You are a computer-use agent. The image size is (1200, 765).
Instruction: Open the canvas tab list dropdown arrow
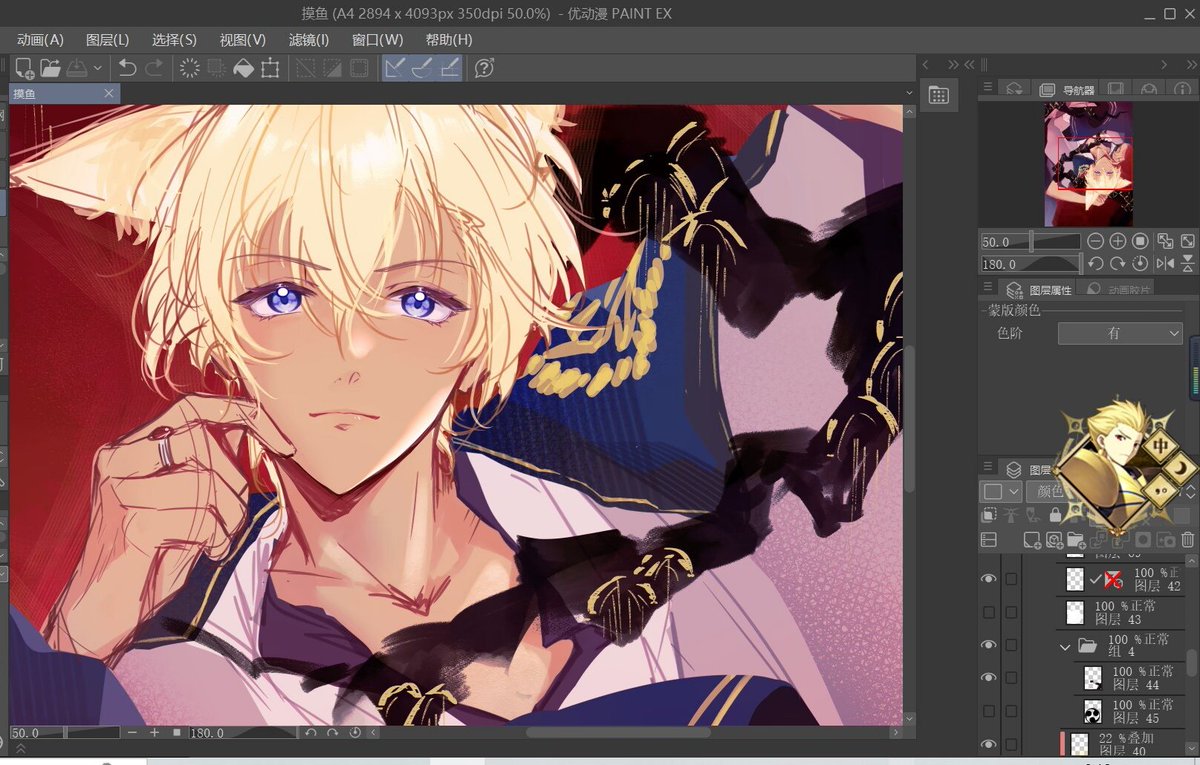(909, 93)
